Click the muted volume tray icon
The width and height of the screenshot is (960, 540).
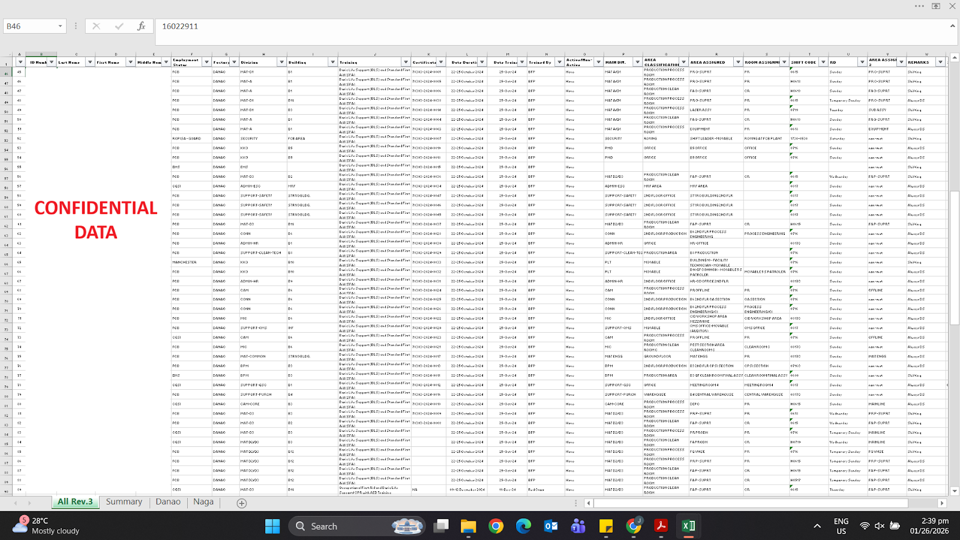pos(880,526)
